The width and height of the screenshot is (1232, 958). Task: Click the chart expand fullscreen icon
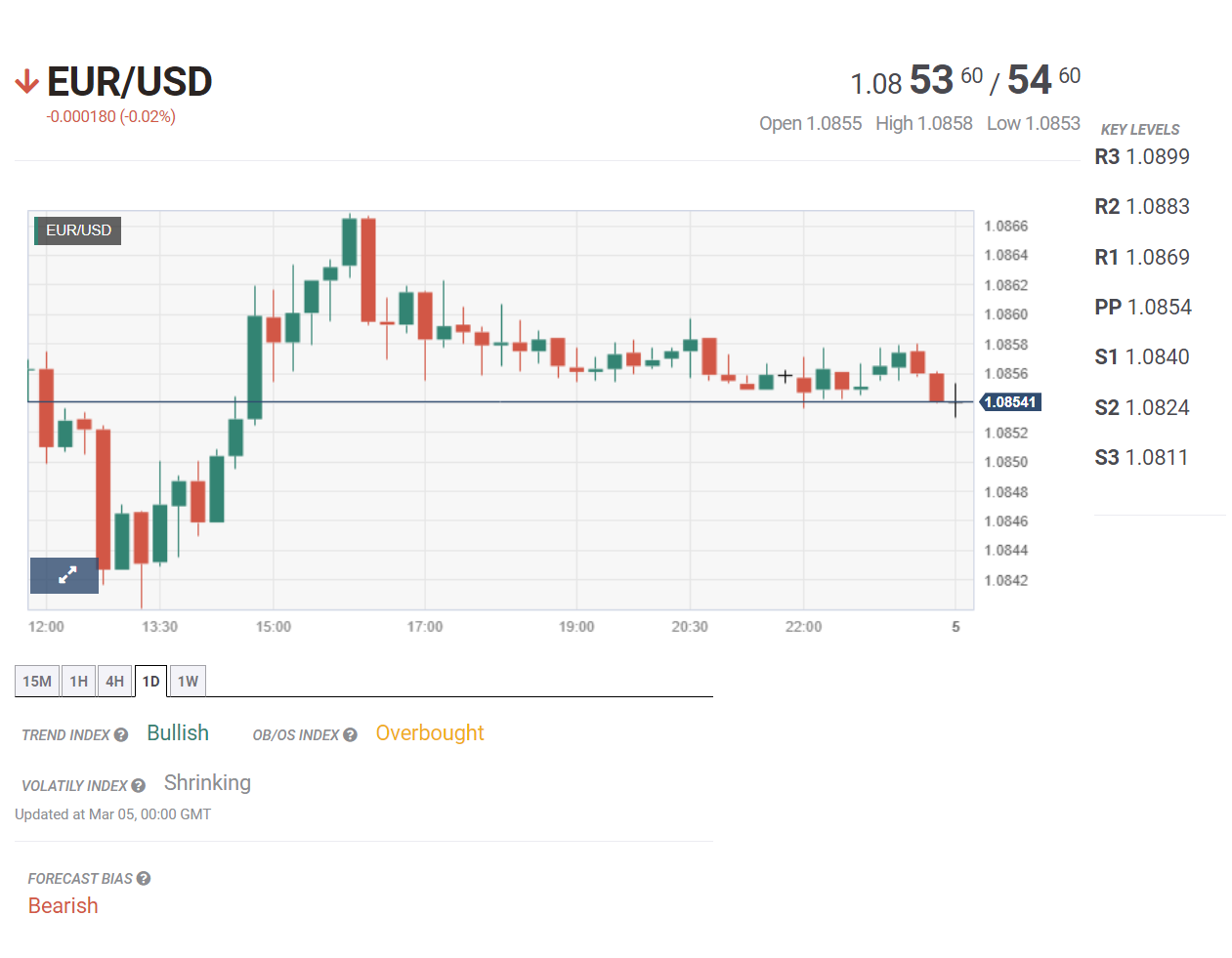point(64,575)
